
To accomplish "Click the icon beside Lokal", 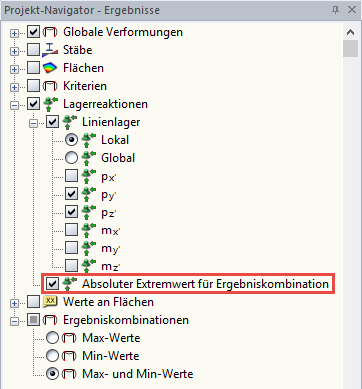I will (x=89, y=140).
